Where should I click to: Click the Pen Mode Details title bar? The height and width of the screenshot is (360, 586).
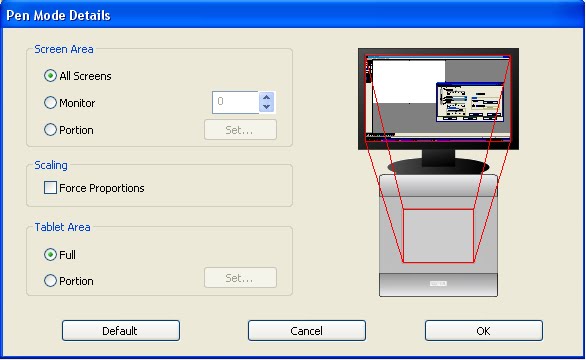(293, 15)
